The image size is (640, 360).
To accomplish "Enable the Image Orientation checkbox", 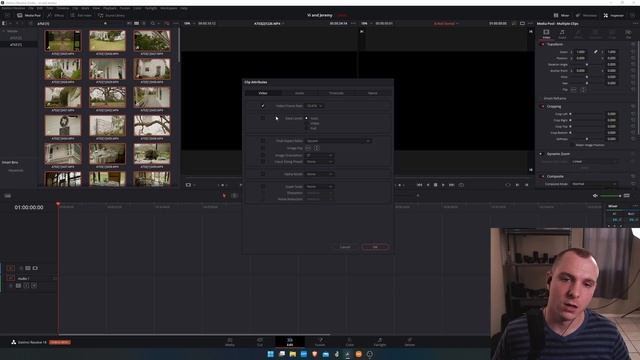I will point(263,156).
